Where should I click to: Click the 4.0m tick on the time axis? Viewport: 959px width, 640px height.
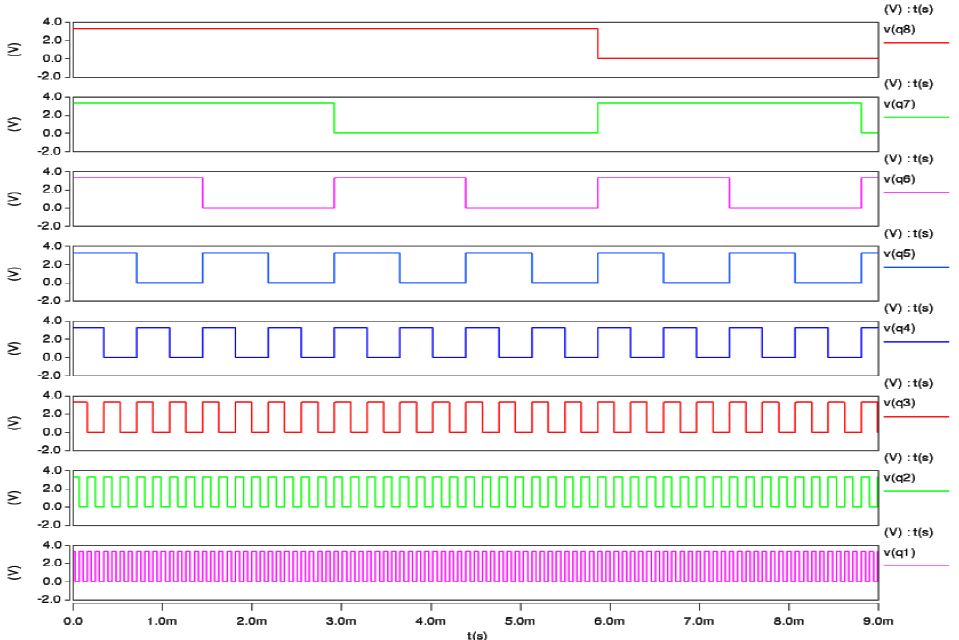coord(431,621)
